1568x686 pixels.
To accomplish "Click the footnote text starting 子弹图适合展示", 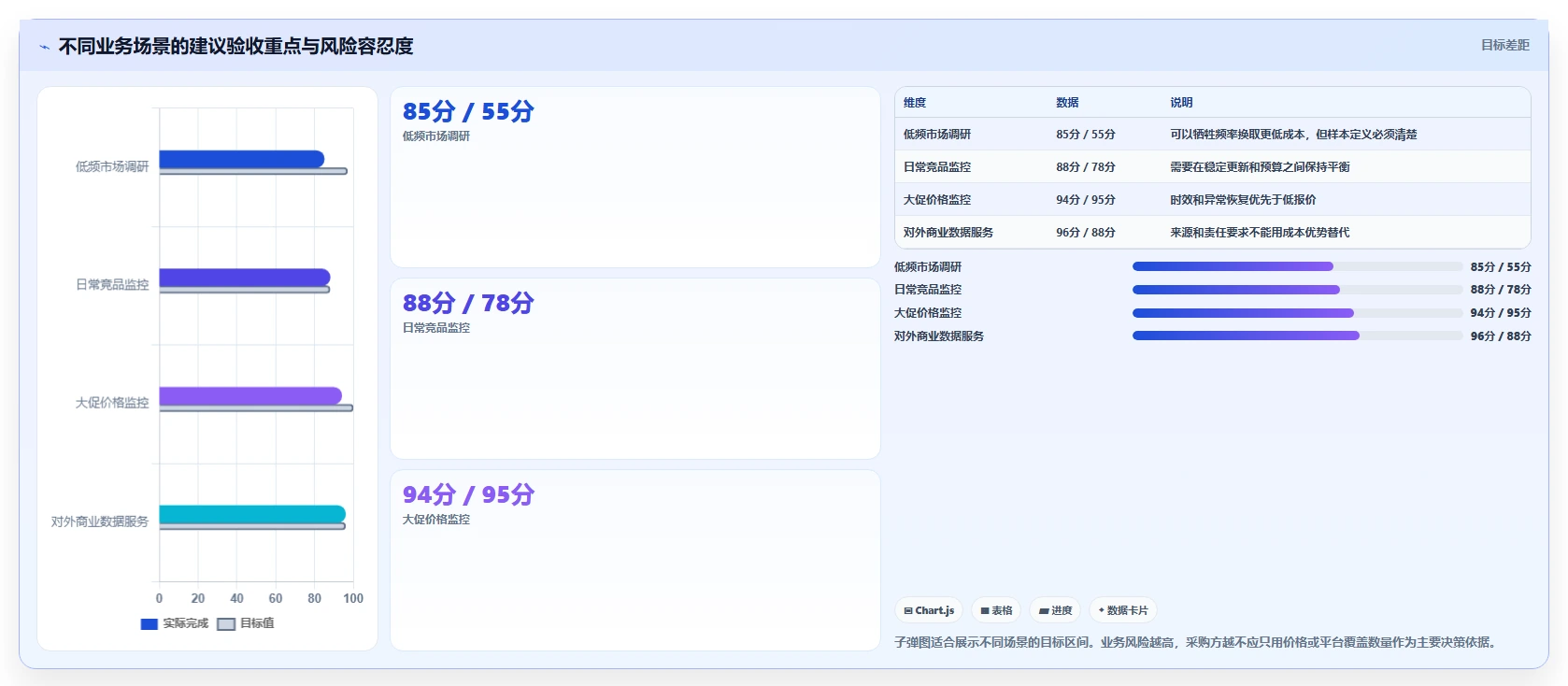I will point(1198,642).
